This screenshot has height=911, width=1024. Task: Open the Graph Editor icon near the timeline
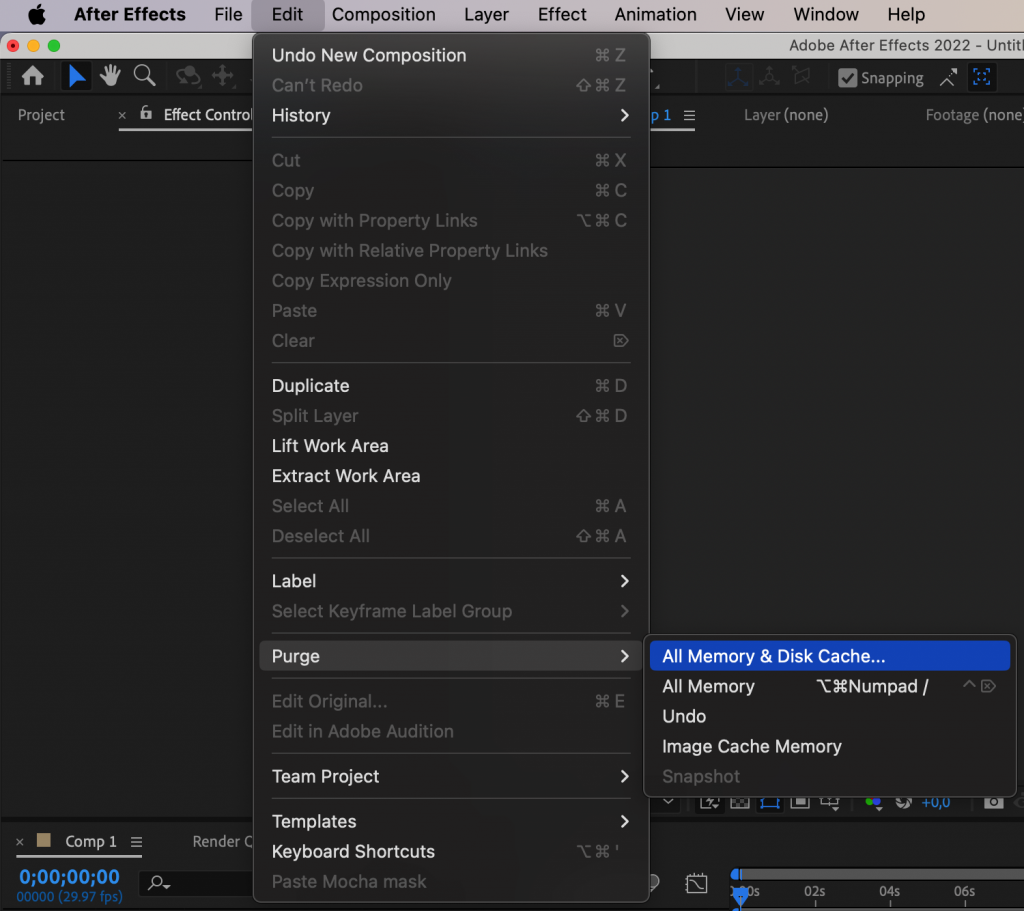click(697, 882)
